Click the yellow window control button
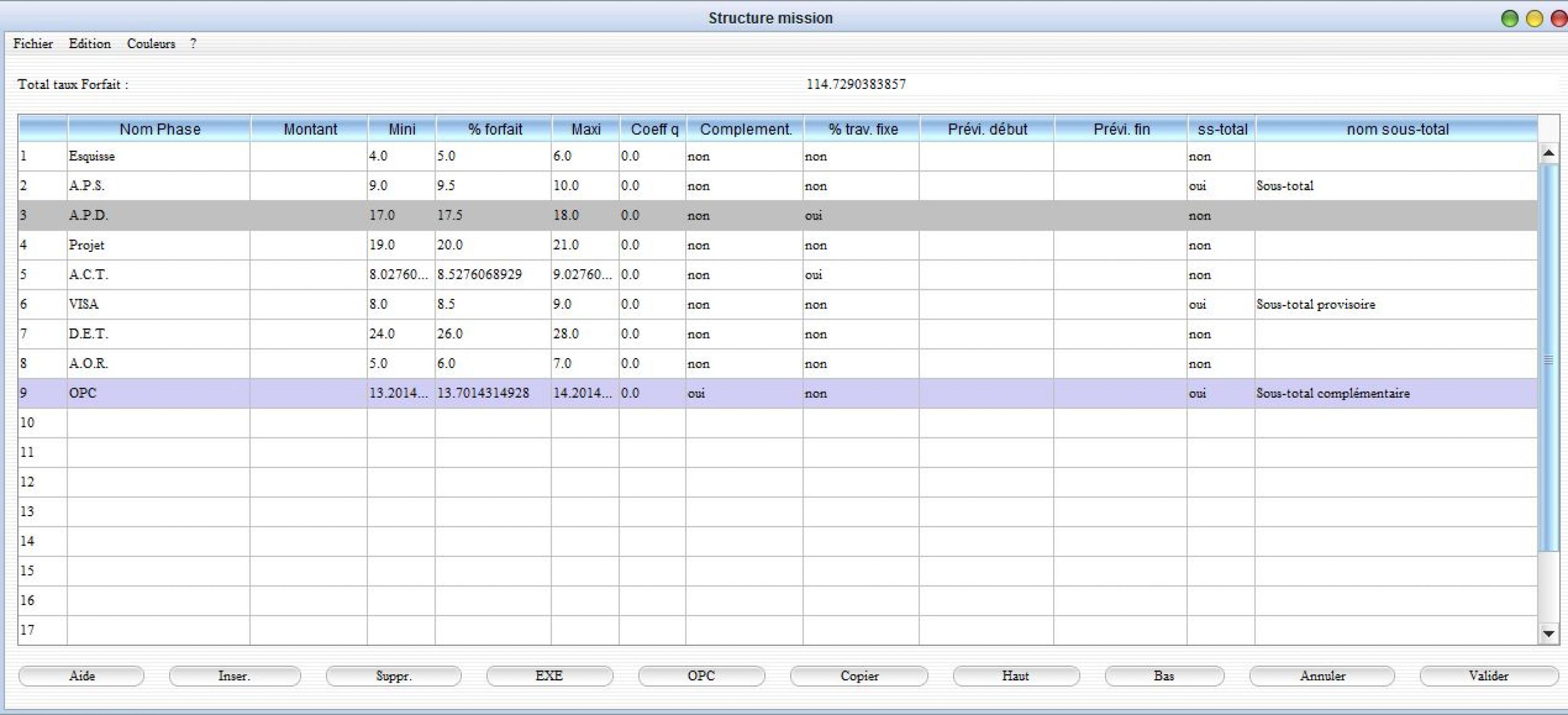The image size is (1568, 715). 1534,19
